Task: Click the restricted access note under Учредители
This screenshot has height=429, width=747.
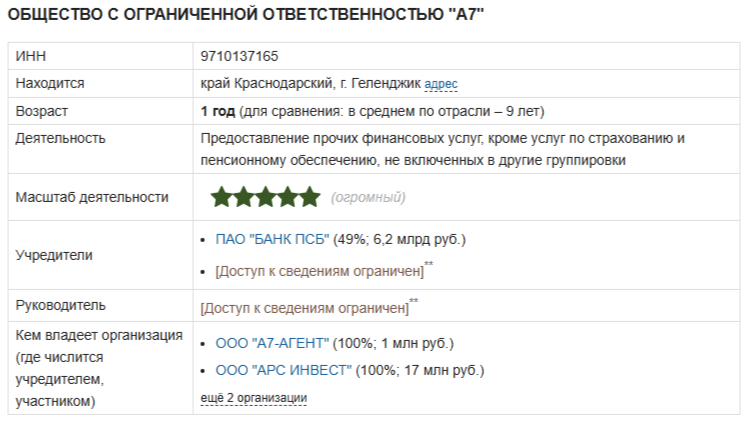Action: tap(319, 271)
